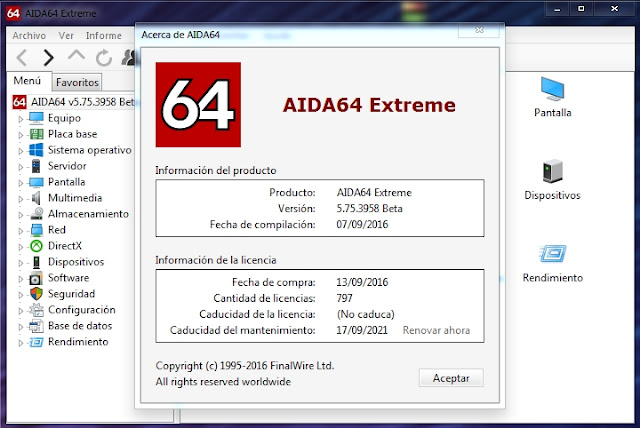Select the Red label in the tree
640x428 pixels.
pos(57,230)
